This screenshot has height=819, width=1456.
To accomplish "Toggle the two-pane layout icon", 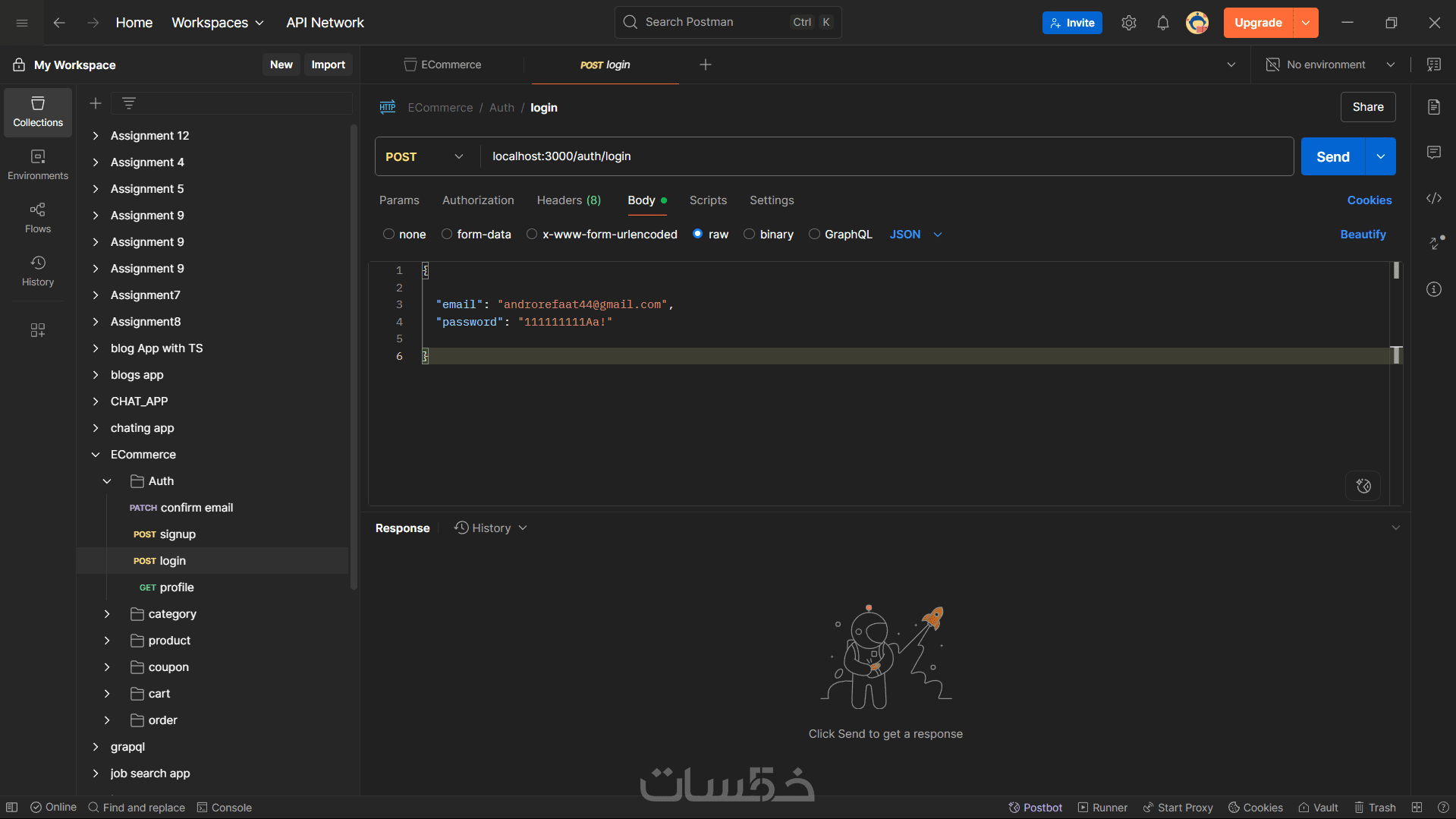I will [1417, 808].
